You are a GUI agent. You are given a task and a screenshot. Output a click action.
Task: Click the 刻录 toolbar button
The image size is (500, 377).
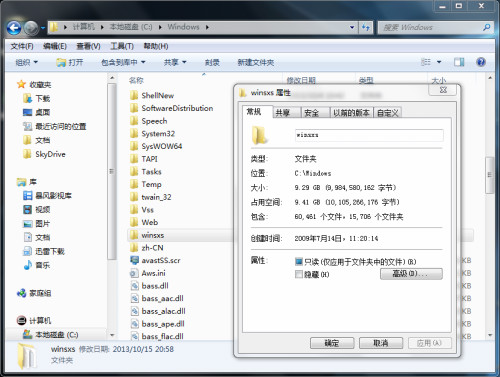[x=212, y=62]
